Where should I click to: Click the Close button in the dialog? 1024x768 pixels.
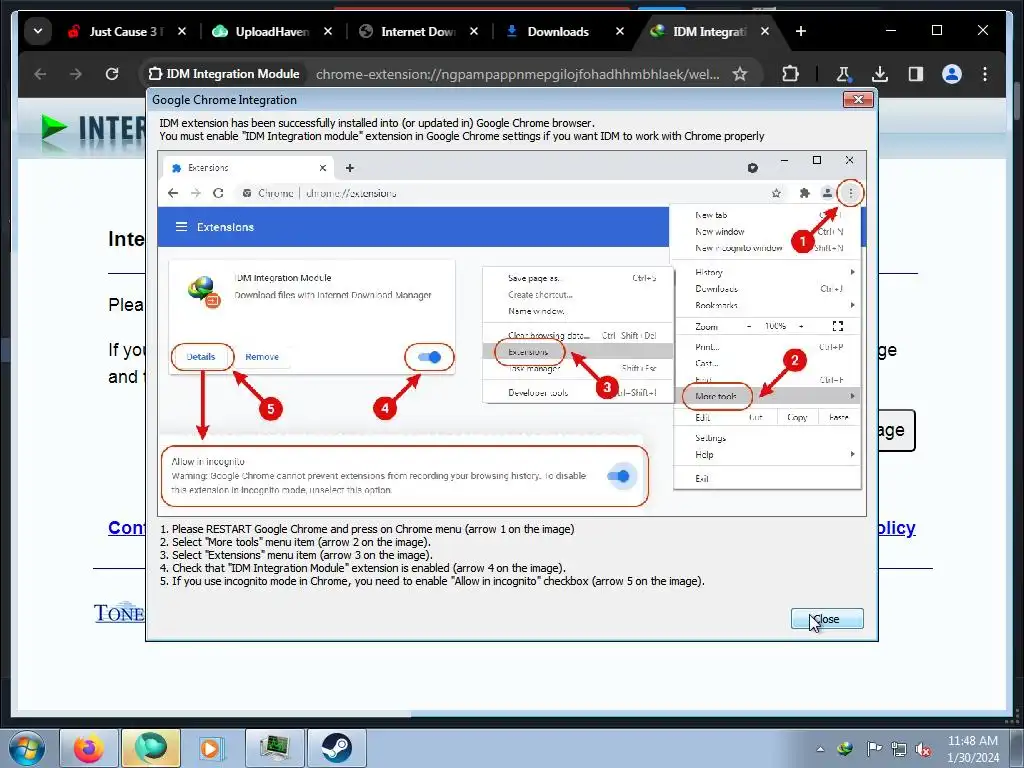click(x=827, y=619)
